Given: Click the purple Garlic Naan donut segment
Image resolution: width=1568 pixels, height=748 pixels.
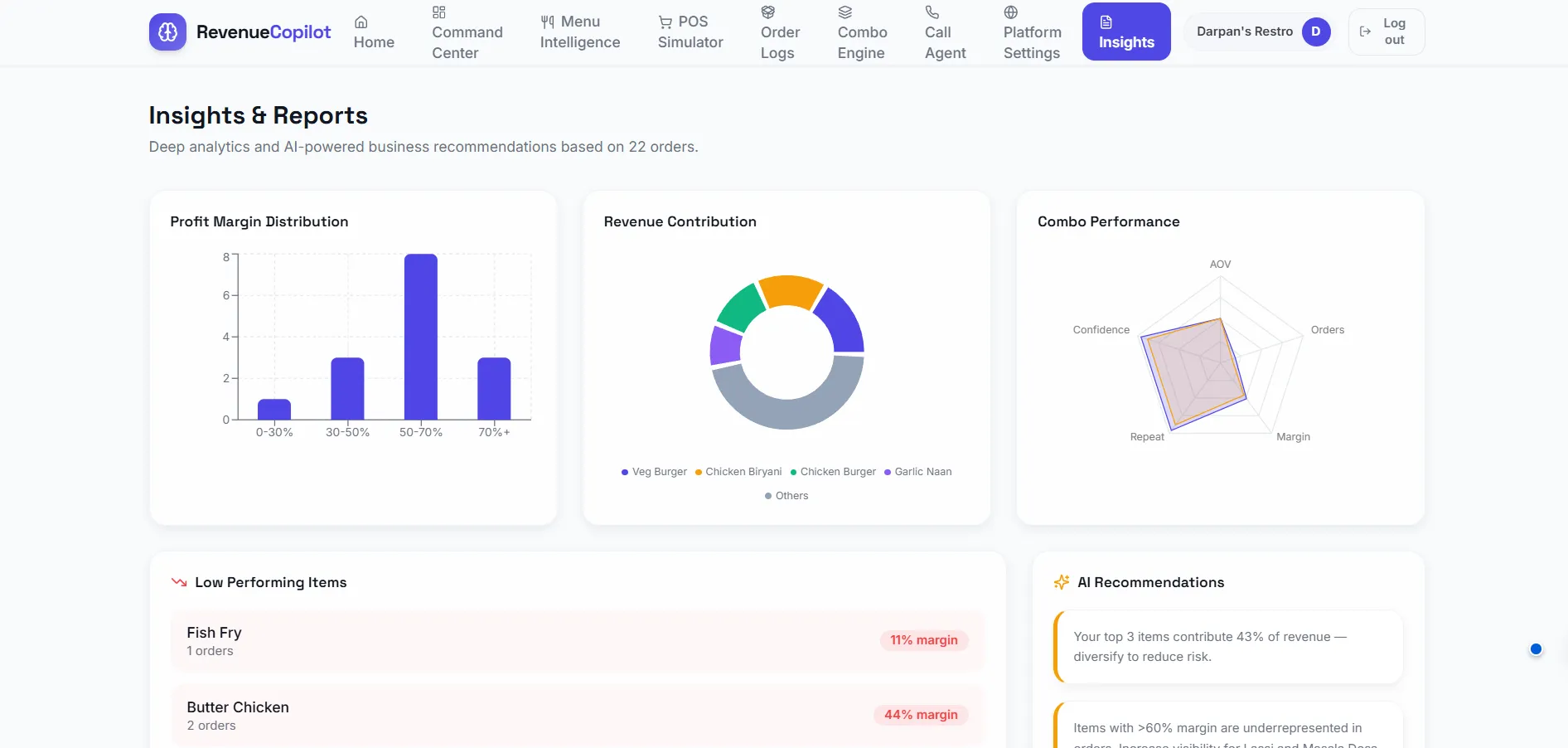Looking at the screenshot, I should coord(725,346).
